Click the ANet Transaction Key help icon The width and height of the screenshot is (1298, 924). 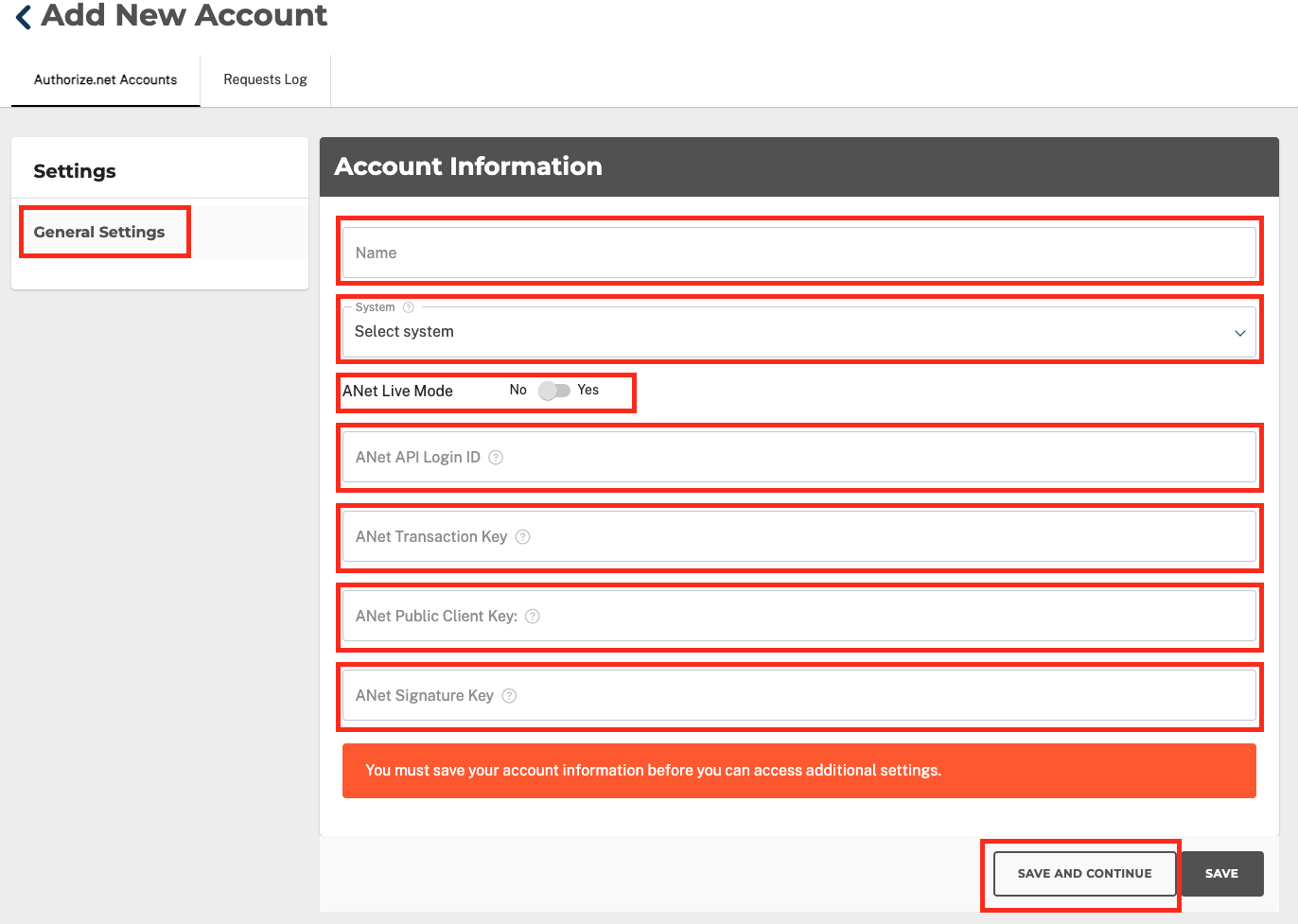point(522,536)
